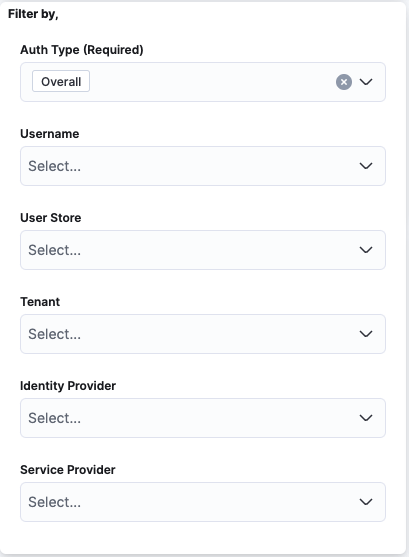Click the User Store field label

51,218
